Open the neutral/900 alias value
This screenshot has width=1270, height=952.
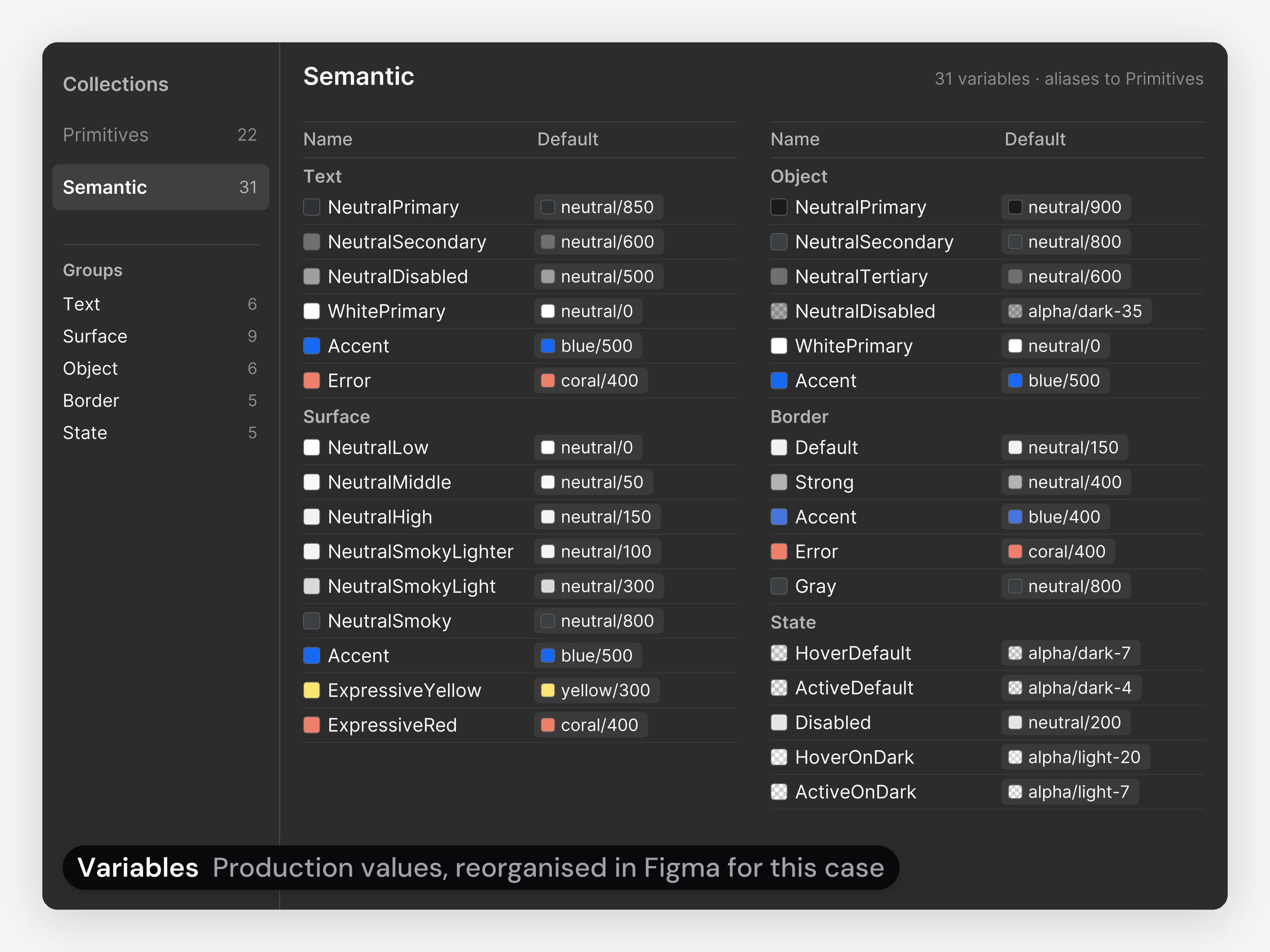[1066, 207]
